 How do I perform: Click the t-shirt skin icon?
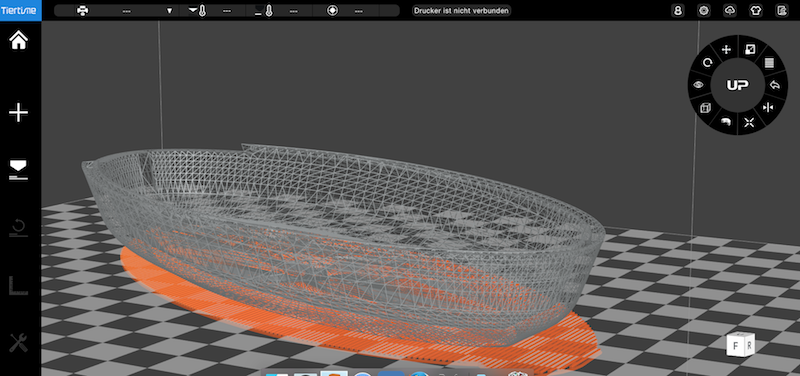[756, 10]
